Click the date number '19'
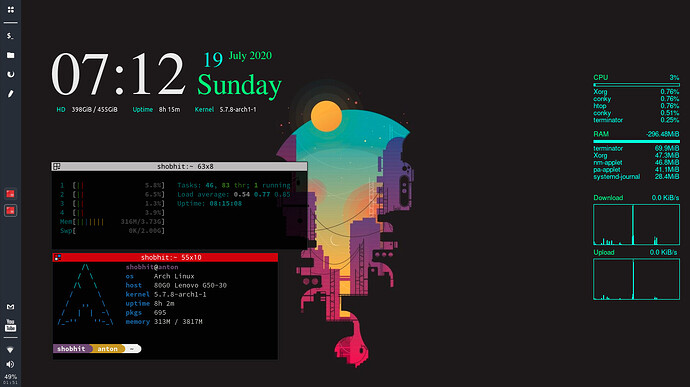 pos(213,60)
